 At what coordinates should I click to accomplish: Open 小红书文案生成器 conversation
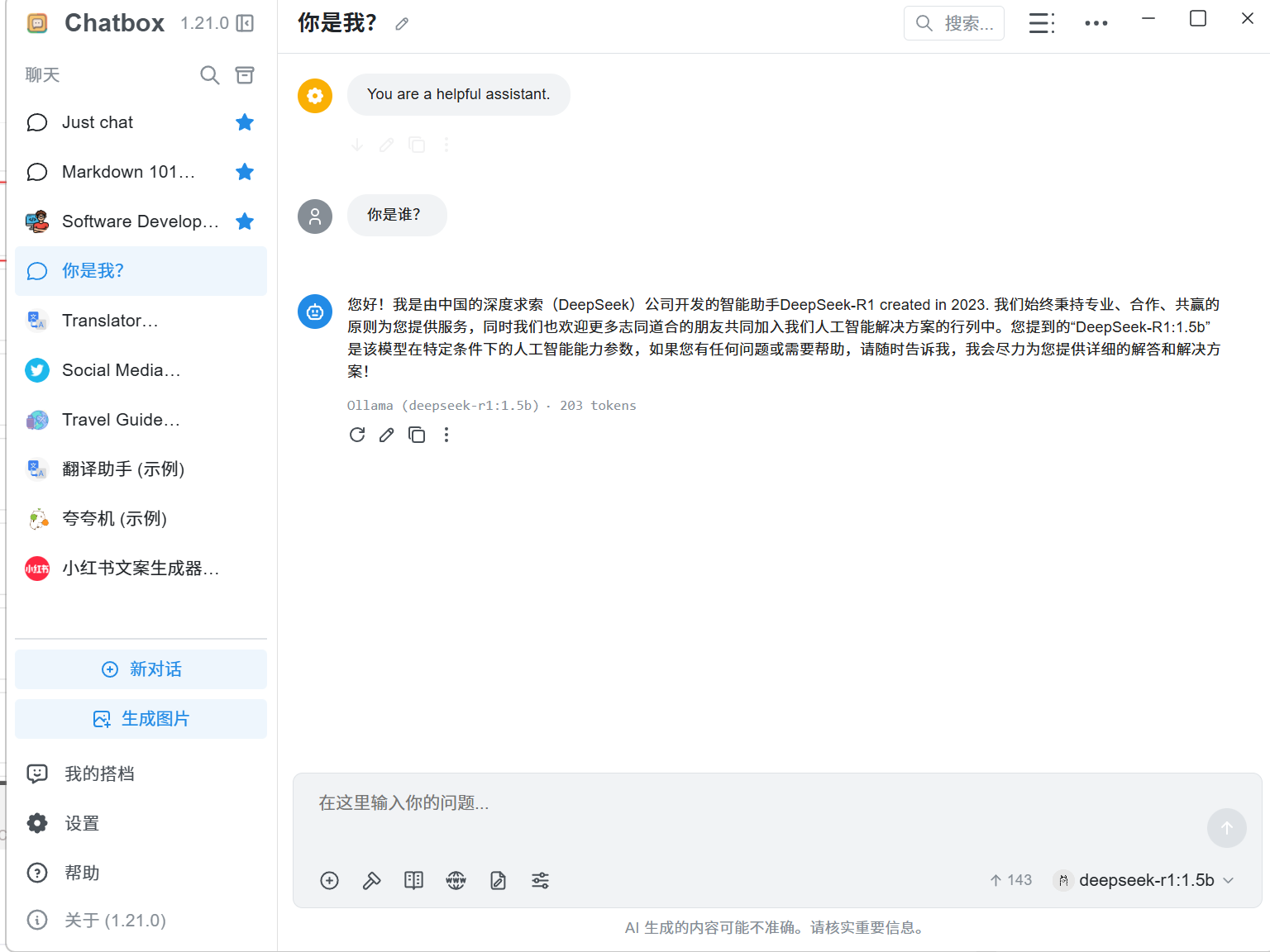pos(141,569)
